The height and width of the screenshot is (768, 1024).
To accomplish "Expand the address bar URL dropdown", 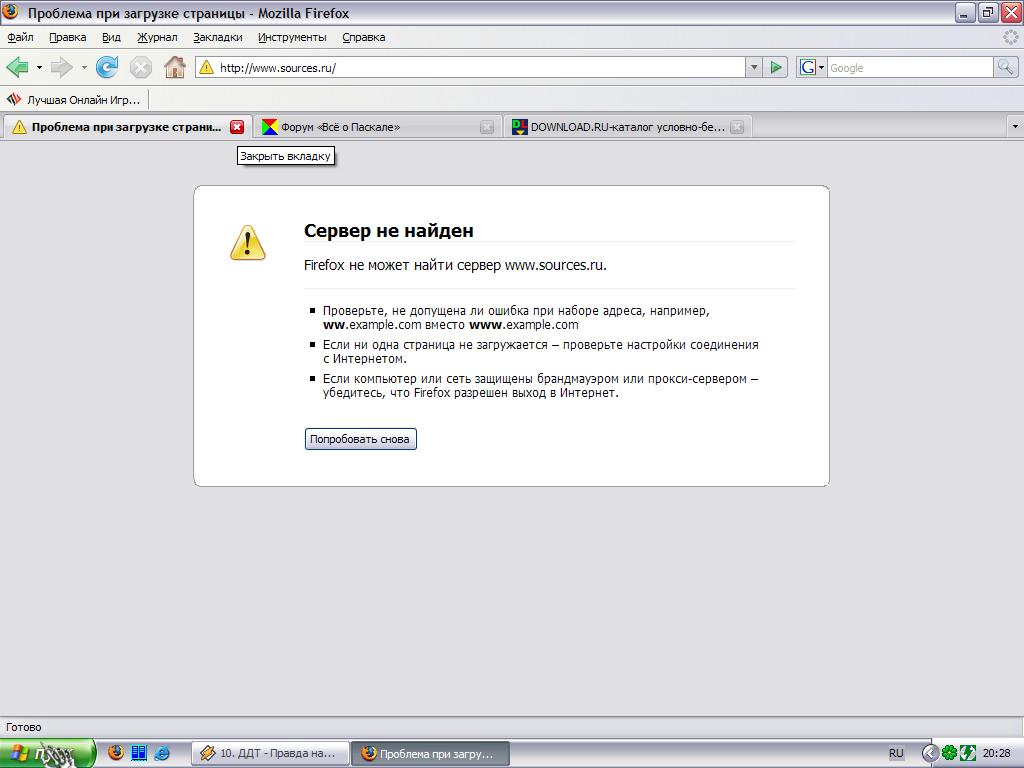I will coord(754,67).
